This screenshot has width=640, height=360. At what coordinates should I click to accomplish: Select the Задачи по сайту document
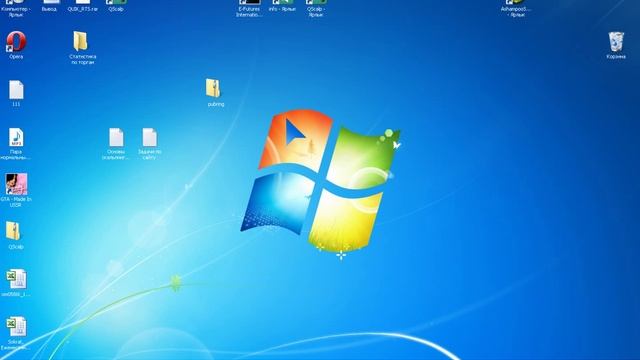[149, 144]
